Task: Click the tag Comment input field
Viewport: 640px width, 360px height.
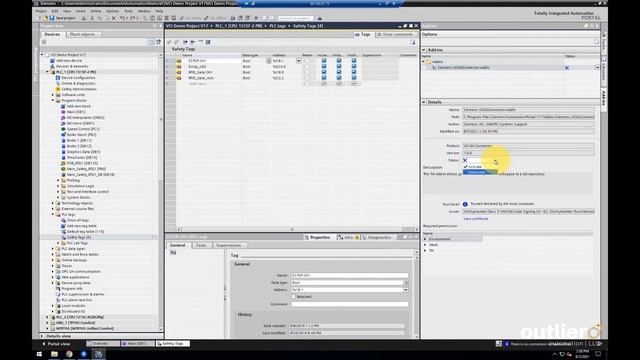Action: click(349, 304)
